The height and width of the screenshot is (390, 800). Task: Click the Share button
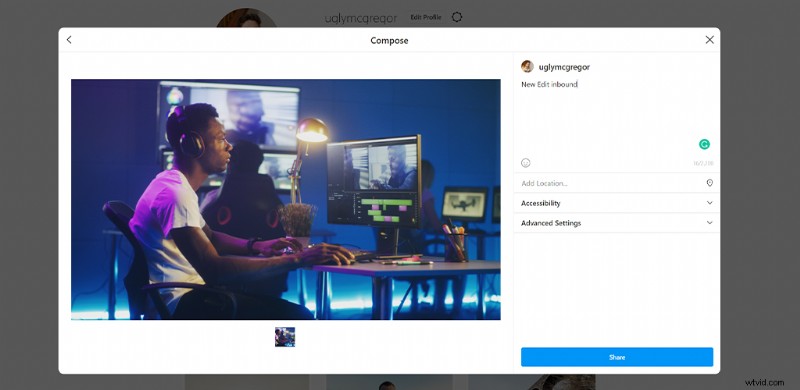617,357
